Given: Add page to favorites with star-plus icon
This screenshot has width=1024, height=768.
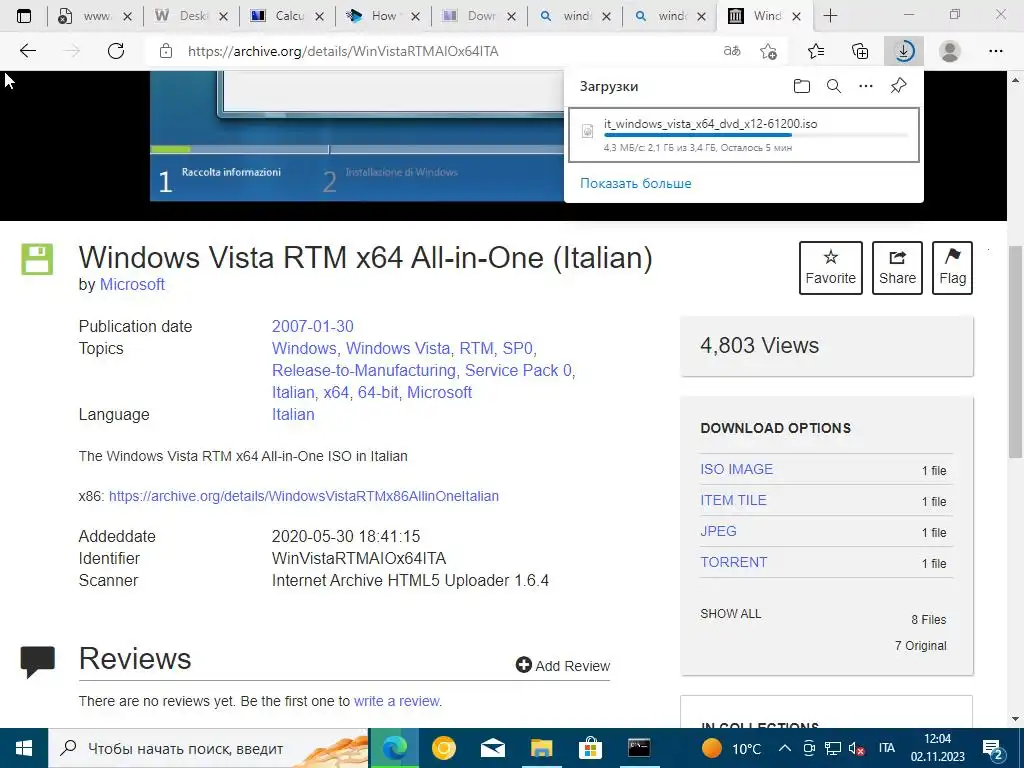Looking at the screenshot, I should click(x=769, y=51).
